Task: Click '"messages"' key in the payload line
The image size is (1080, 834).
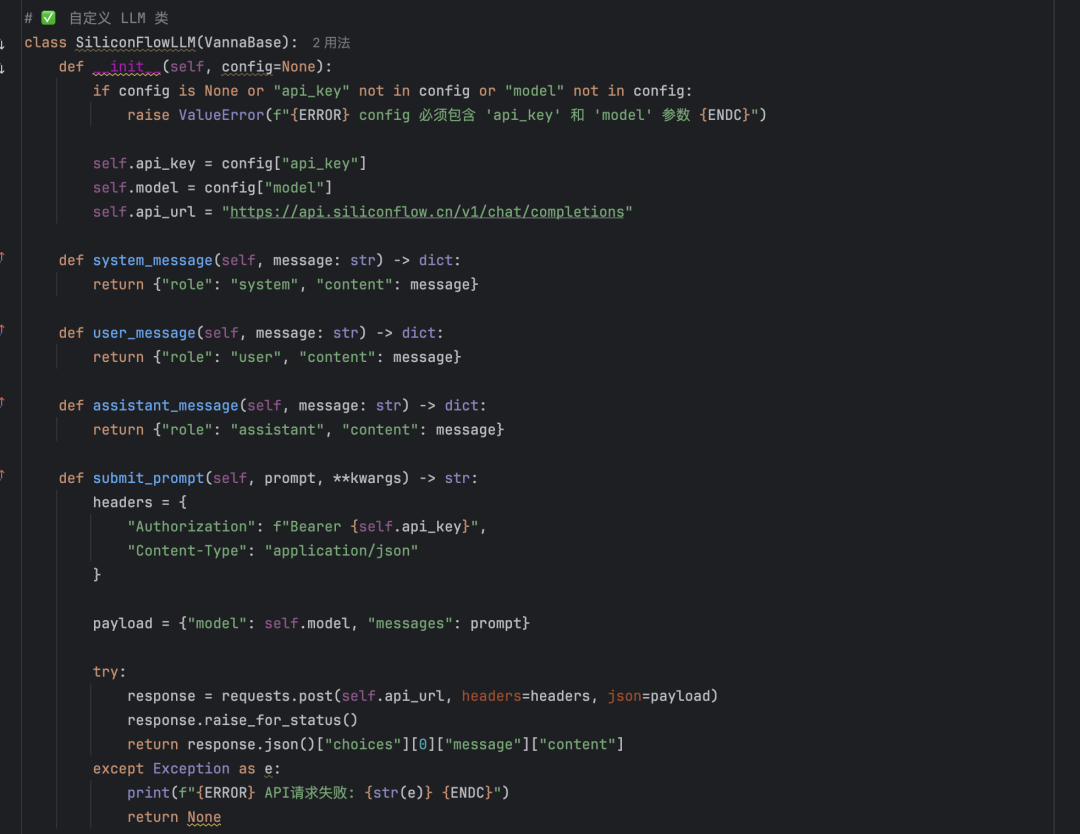Action: [x=410, y=623]
